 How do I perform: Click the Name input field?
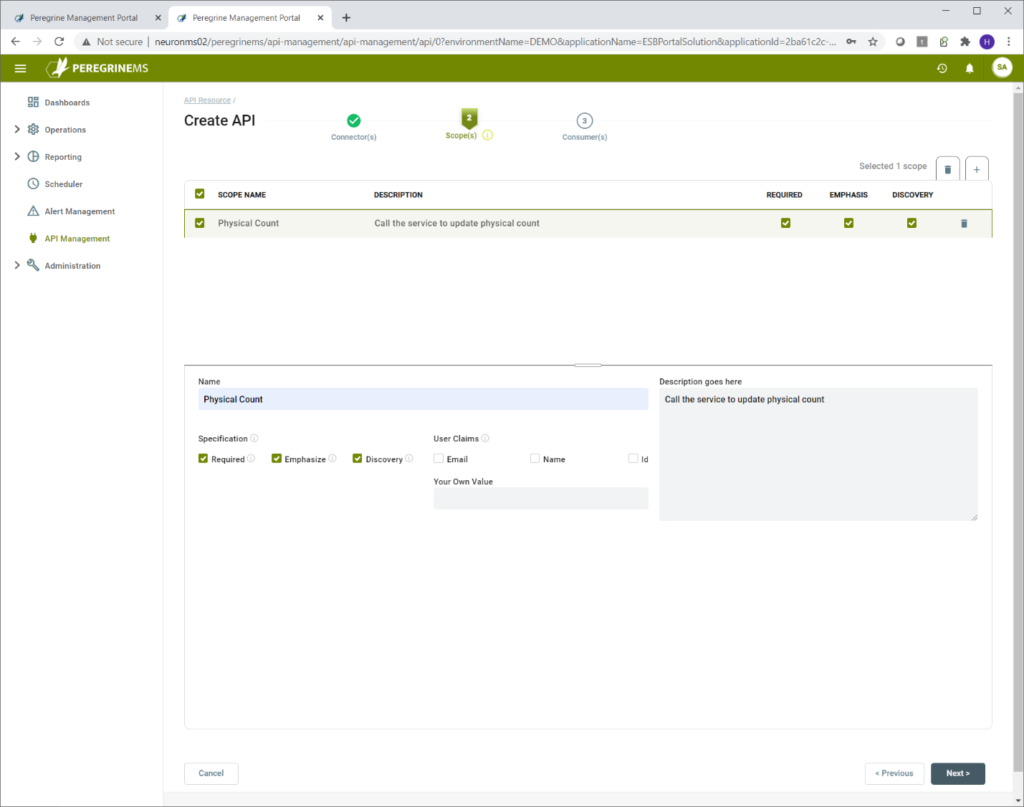coord(423,399)
